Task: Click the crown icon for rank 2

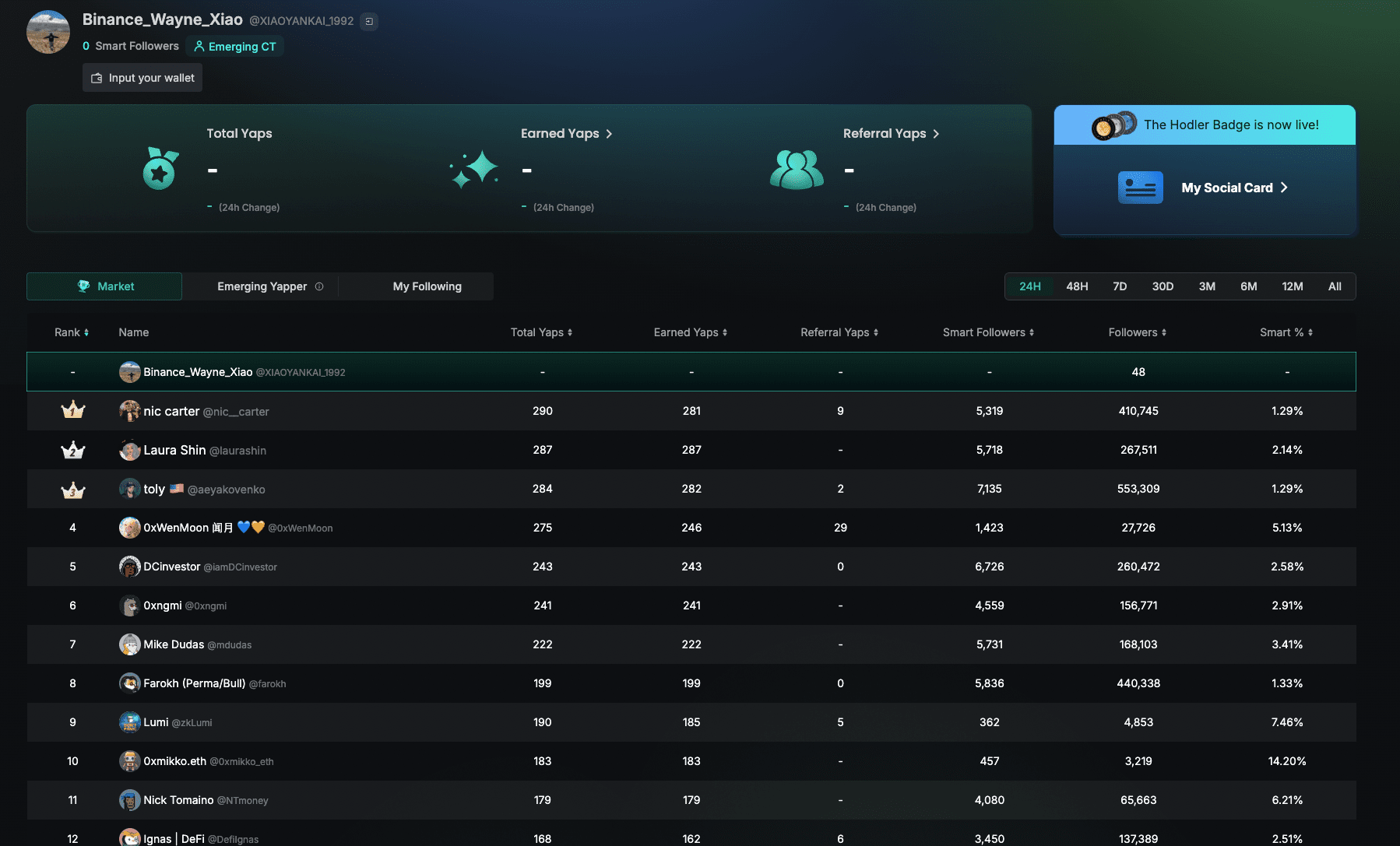Action: (x=73, y=450)
